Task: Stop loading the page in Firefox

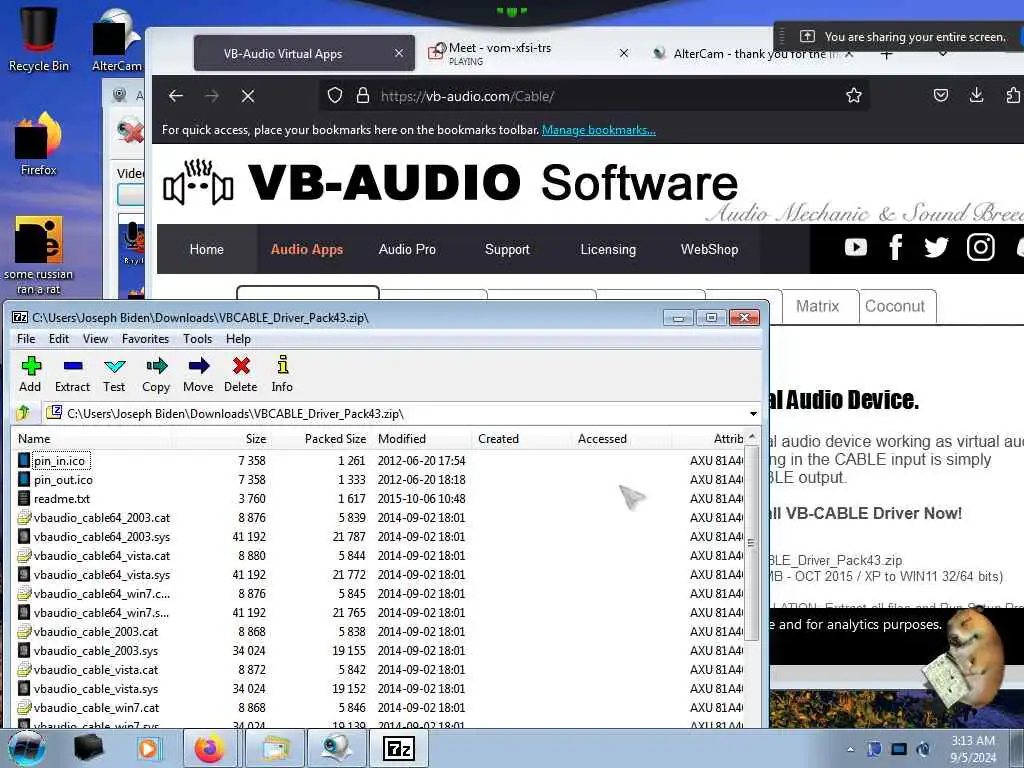Action: pos(248,96)
